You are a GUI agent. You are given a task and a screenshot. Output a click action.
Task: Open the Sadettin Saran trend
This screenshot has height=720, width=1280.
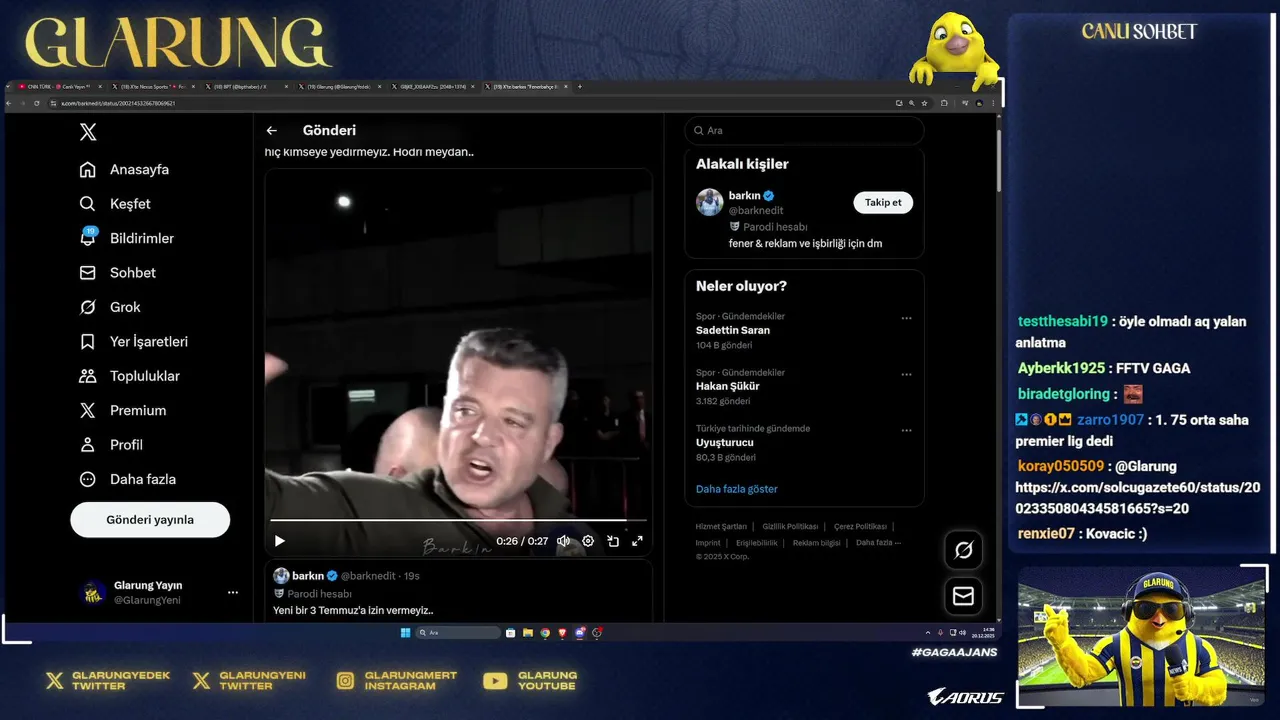(733, 330)
